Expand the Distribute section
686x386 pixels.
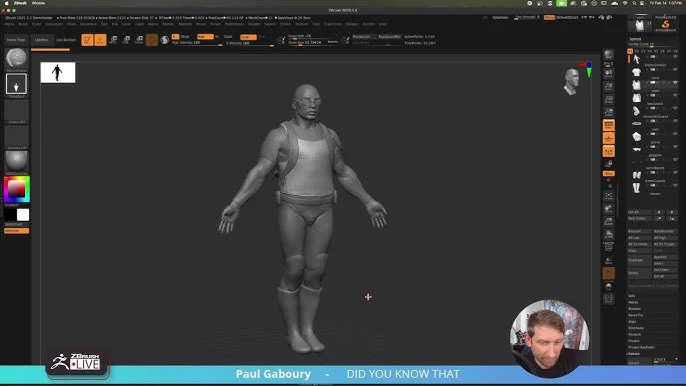point(636,328)
